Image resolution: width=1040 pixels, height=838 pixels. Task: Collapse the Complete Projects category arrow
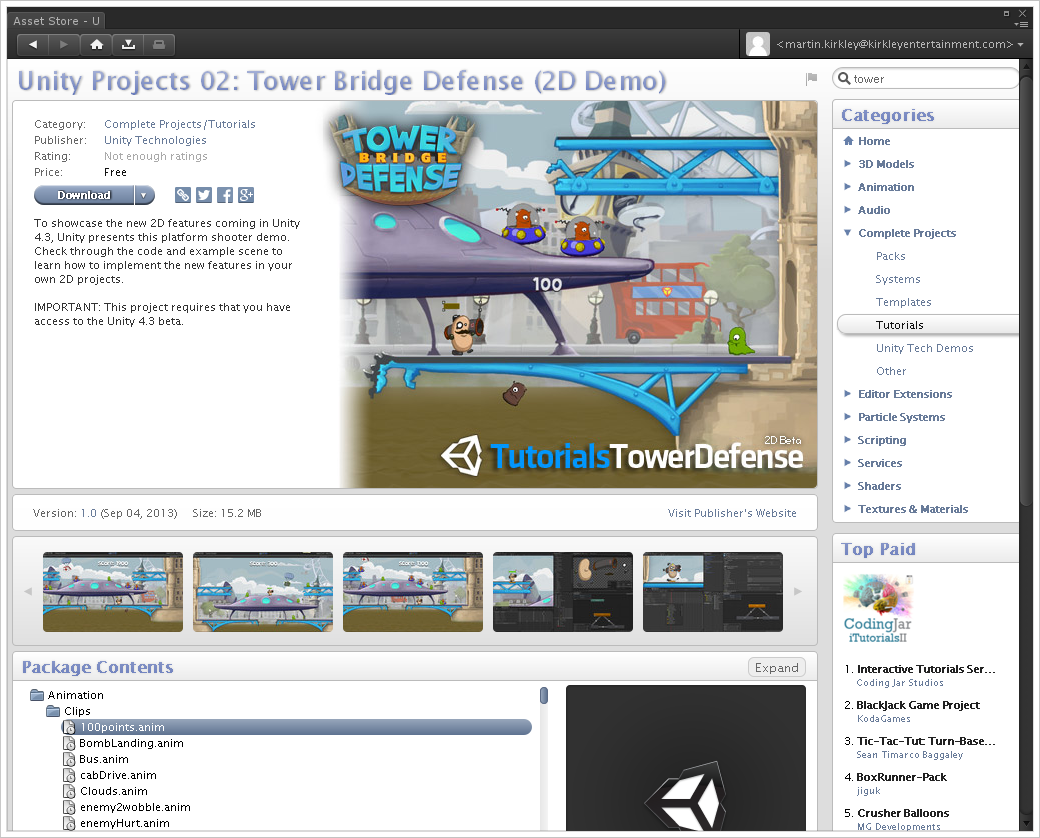point(847,232)
